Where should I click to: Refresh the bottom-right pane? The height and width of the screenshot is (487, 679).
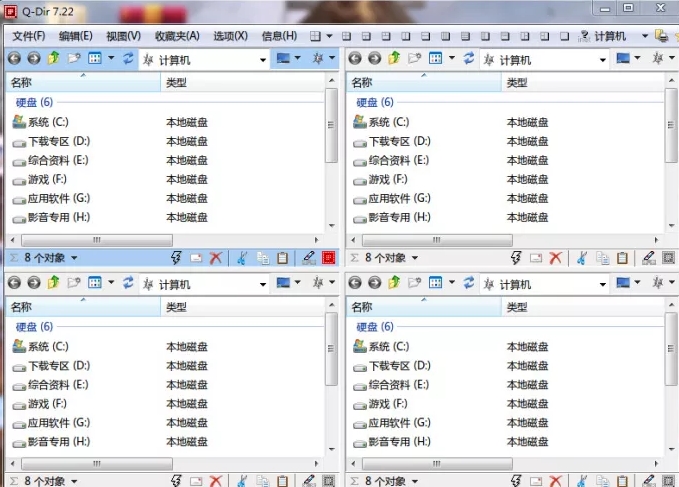469,283
